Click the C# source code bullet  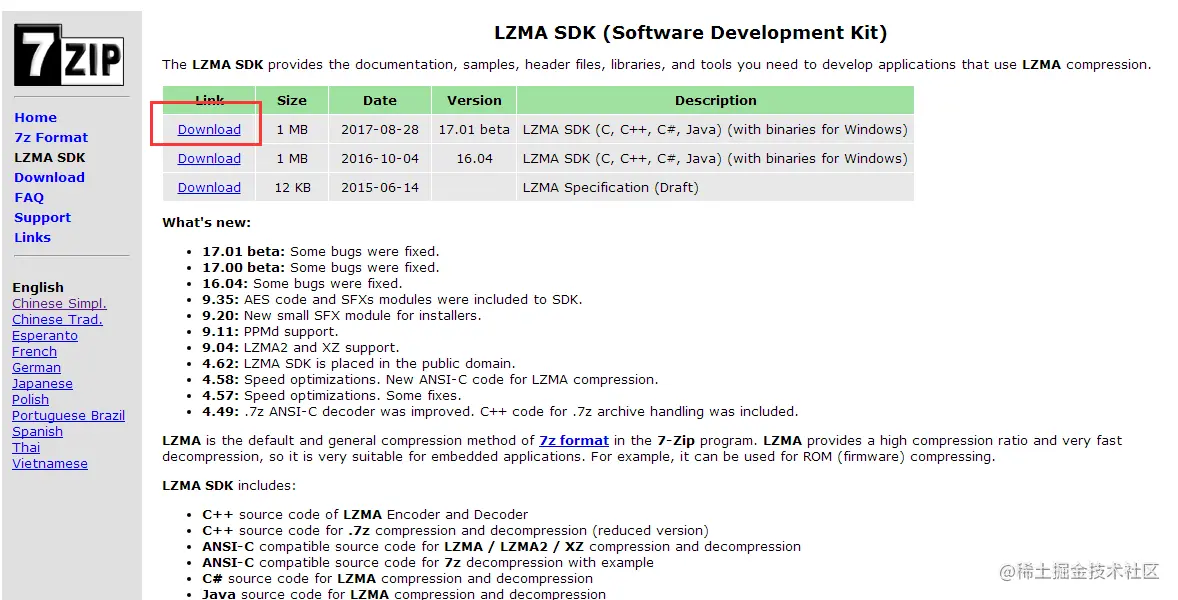pos(397,579)
